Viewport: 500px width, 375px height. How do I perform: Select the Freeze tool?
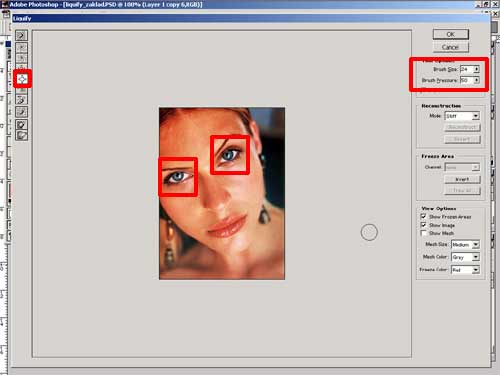21,124
